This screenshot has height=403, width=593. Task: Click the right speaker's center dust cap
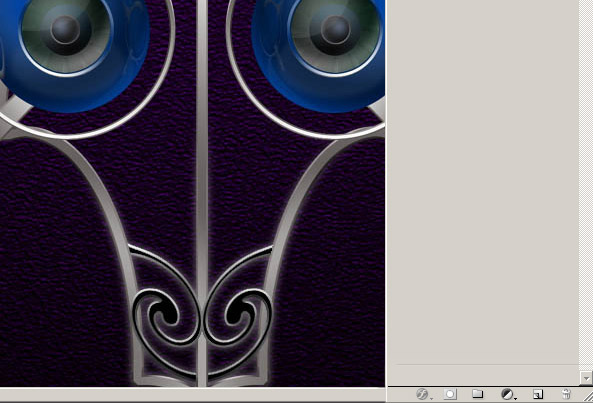[335, 30]
